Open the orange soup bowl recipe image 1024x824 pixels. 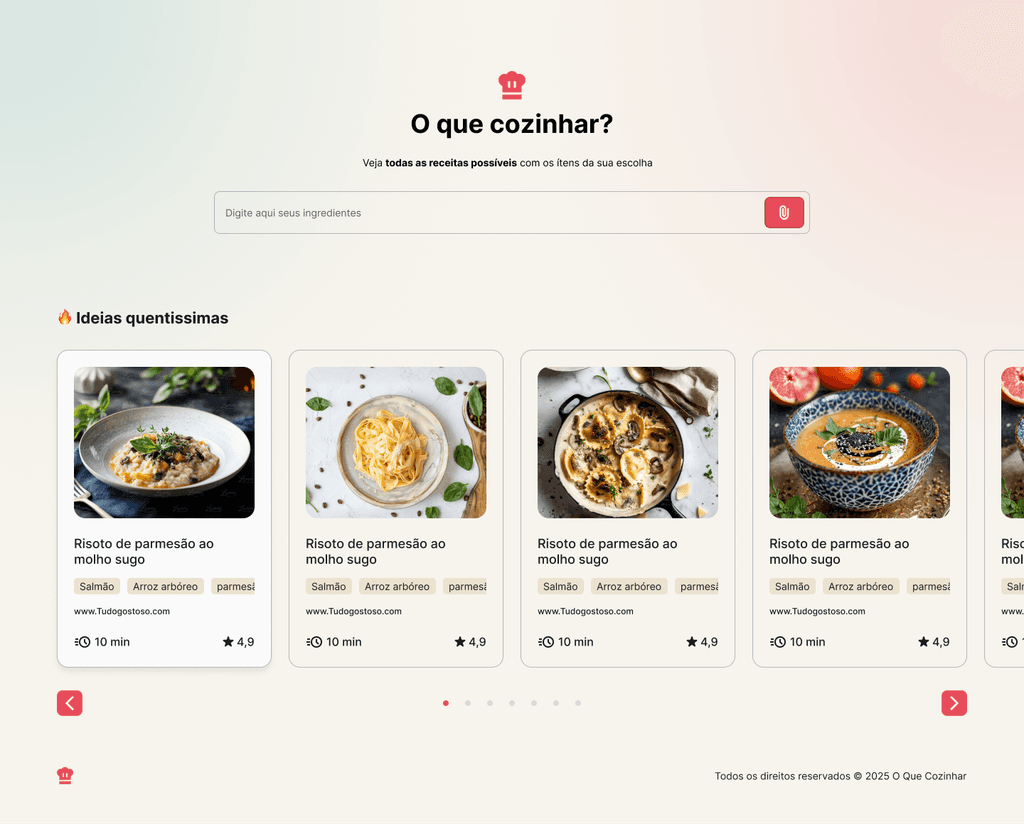[x=859, y=443]
